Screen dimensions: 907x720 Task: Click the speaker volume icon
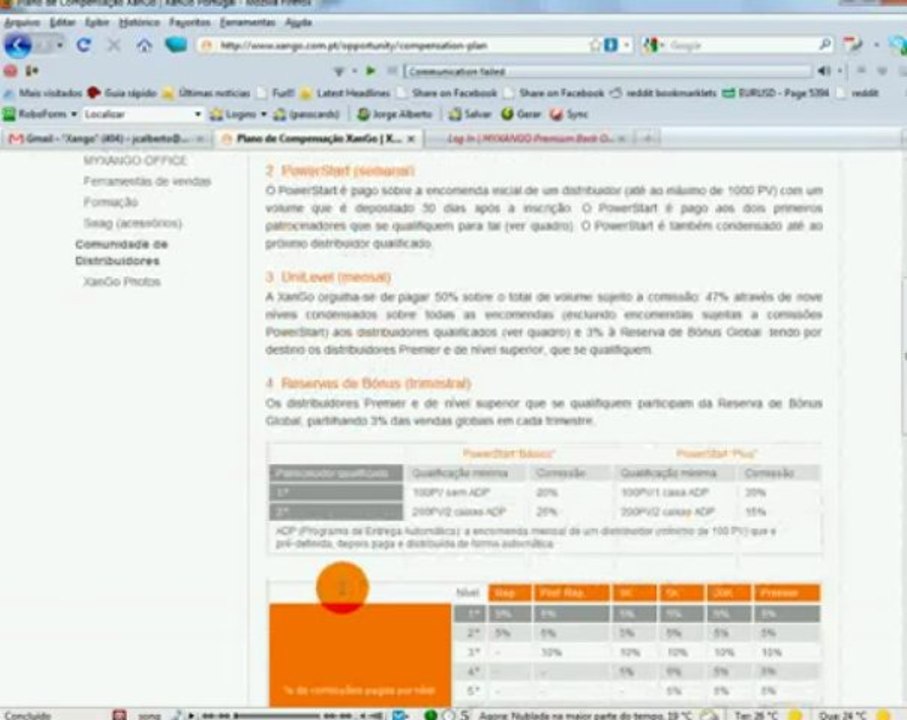(x=824, y=71)
